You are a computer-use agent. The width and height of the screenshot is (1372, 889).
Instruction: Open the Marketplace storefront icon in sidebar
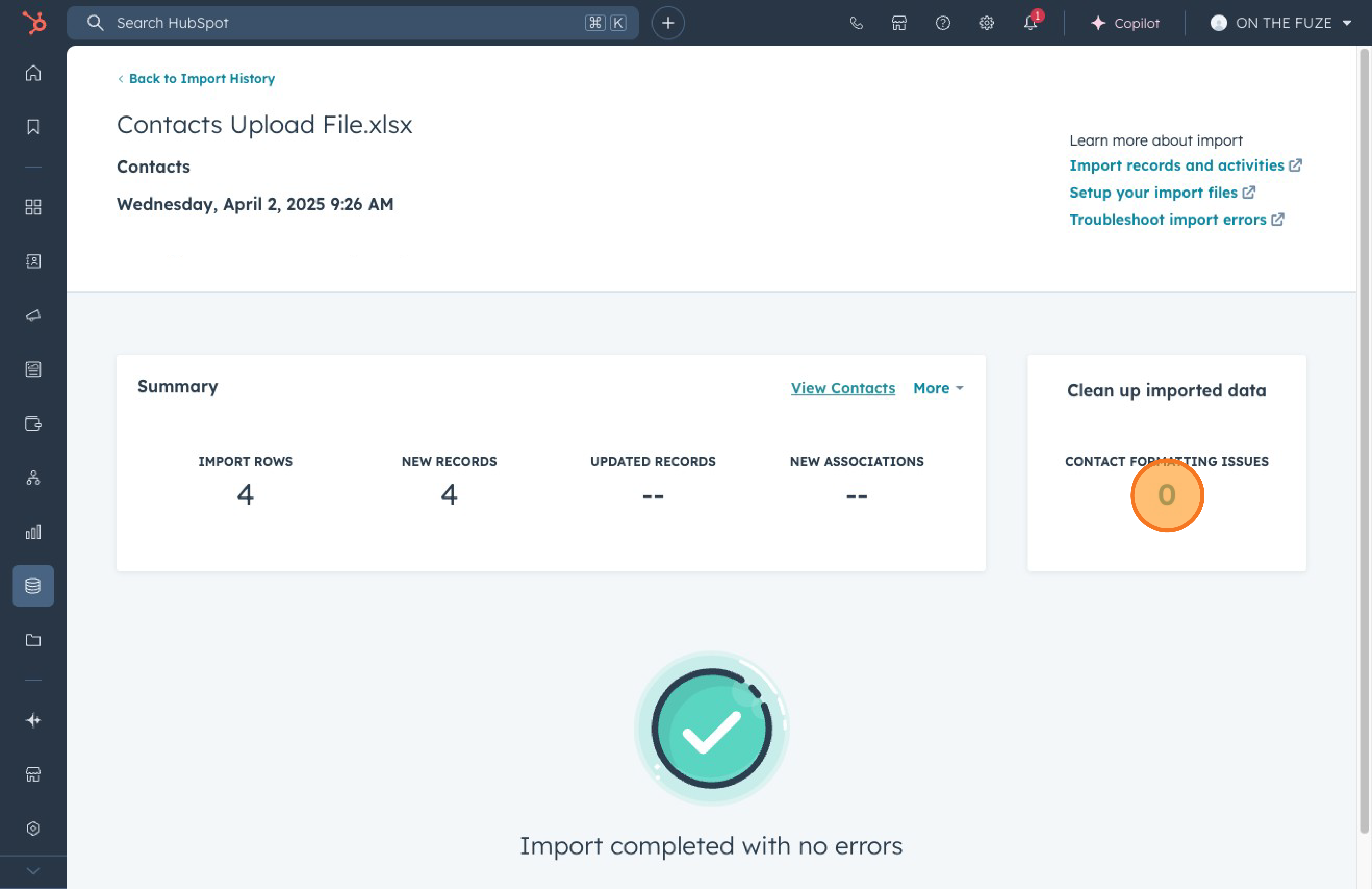[33, 774]
